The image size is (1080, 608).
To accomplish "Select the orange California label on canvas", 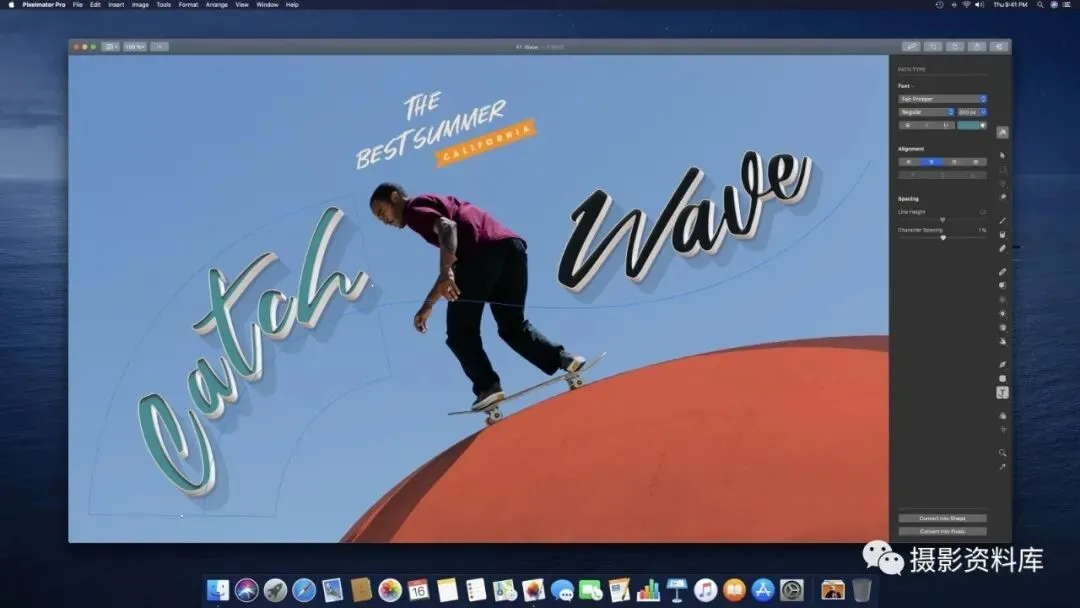I will (x=486, y=143).
